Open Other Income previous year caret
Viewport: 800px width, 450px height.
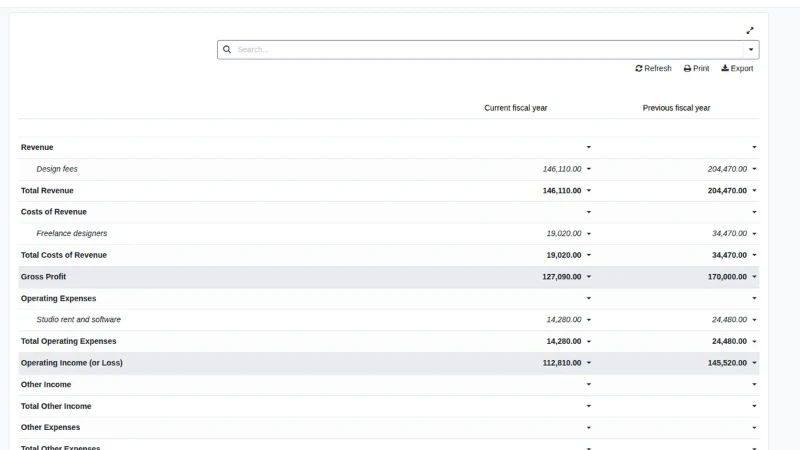click(x=754, y=385)
